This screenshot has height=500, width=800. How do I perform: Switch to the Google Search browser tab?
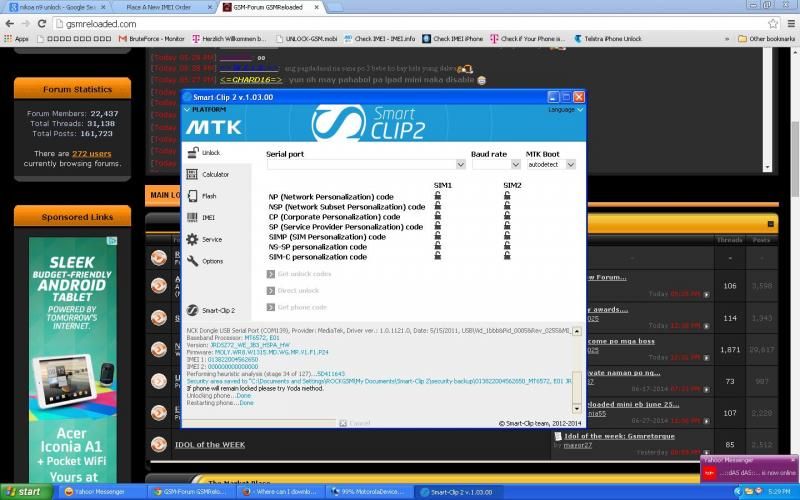coord(55,7)
